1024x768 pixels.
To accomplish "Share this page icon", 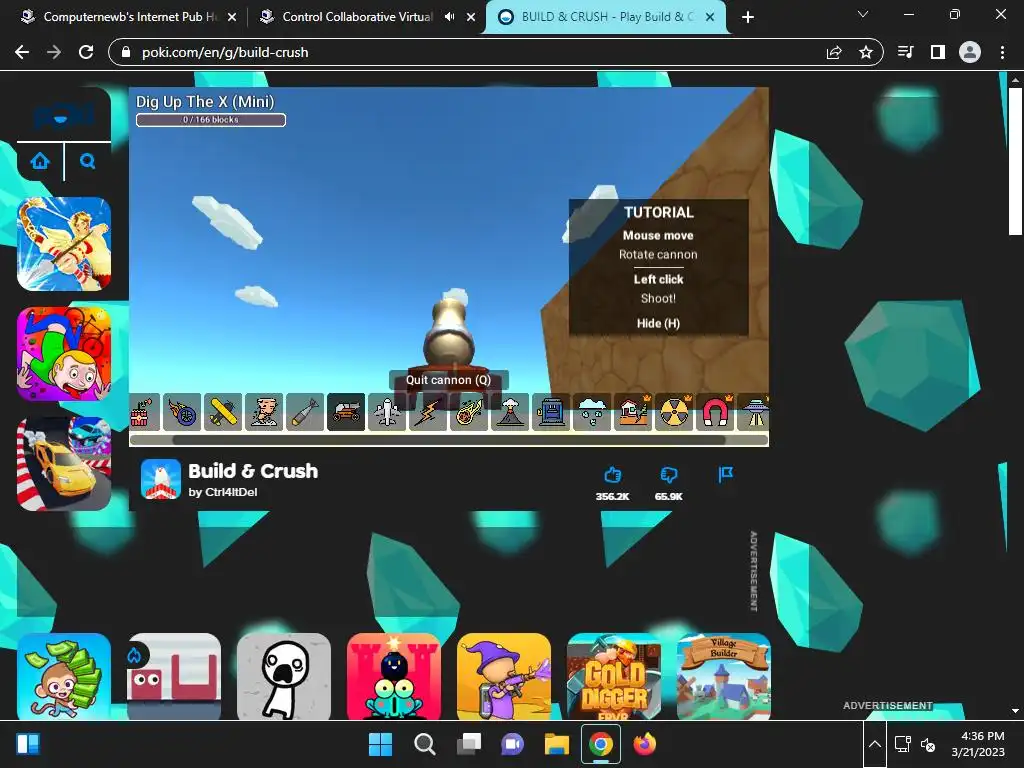I will point(834,52).
